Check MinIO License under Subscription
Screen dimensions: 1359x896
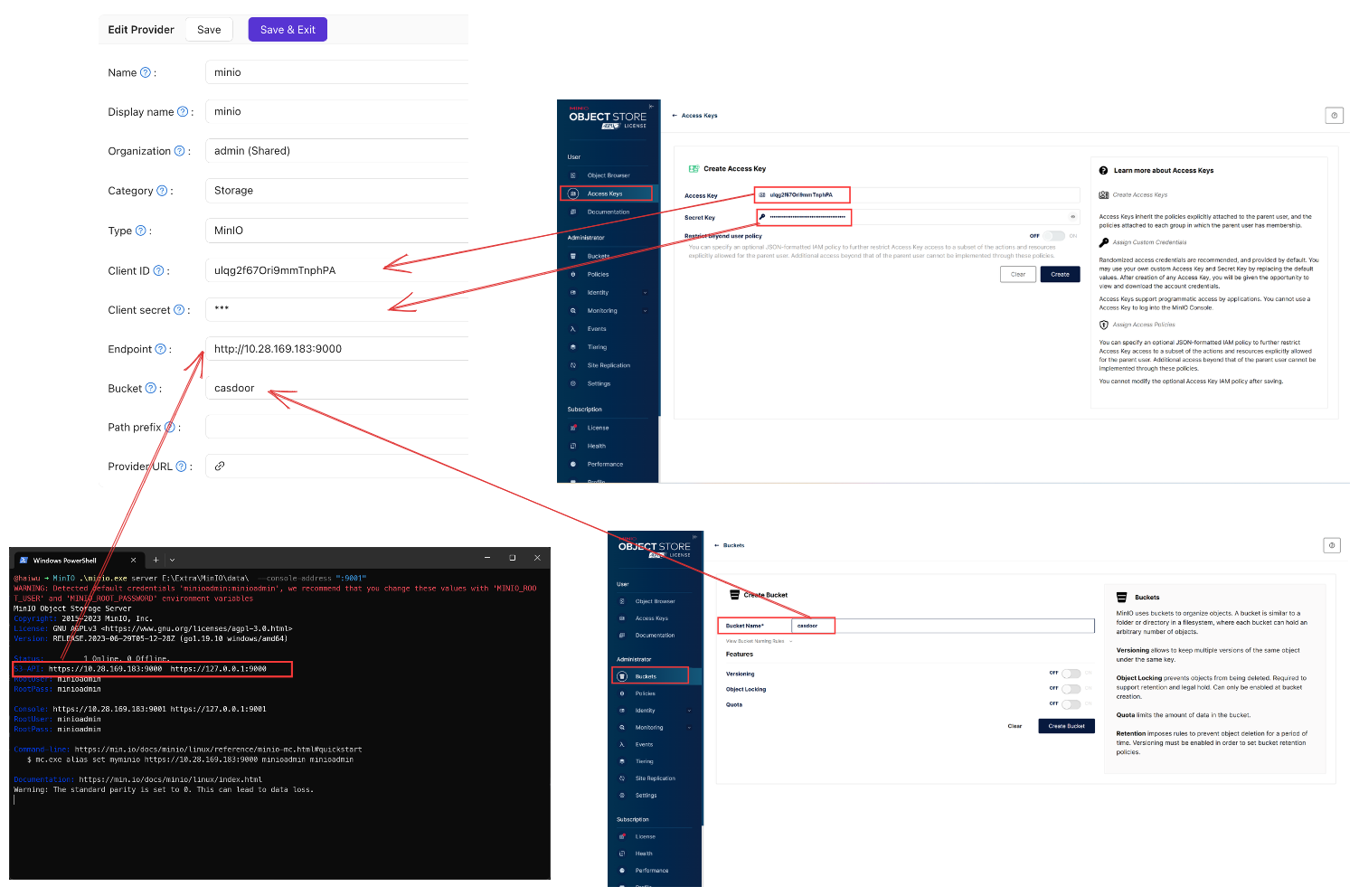click(596, 428)
